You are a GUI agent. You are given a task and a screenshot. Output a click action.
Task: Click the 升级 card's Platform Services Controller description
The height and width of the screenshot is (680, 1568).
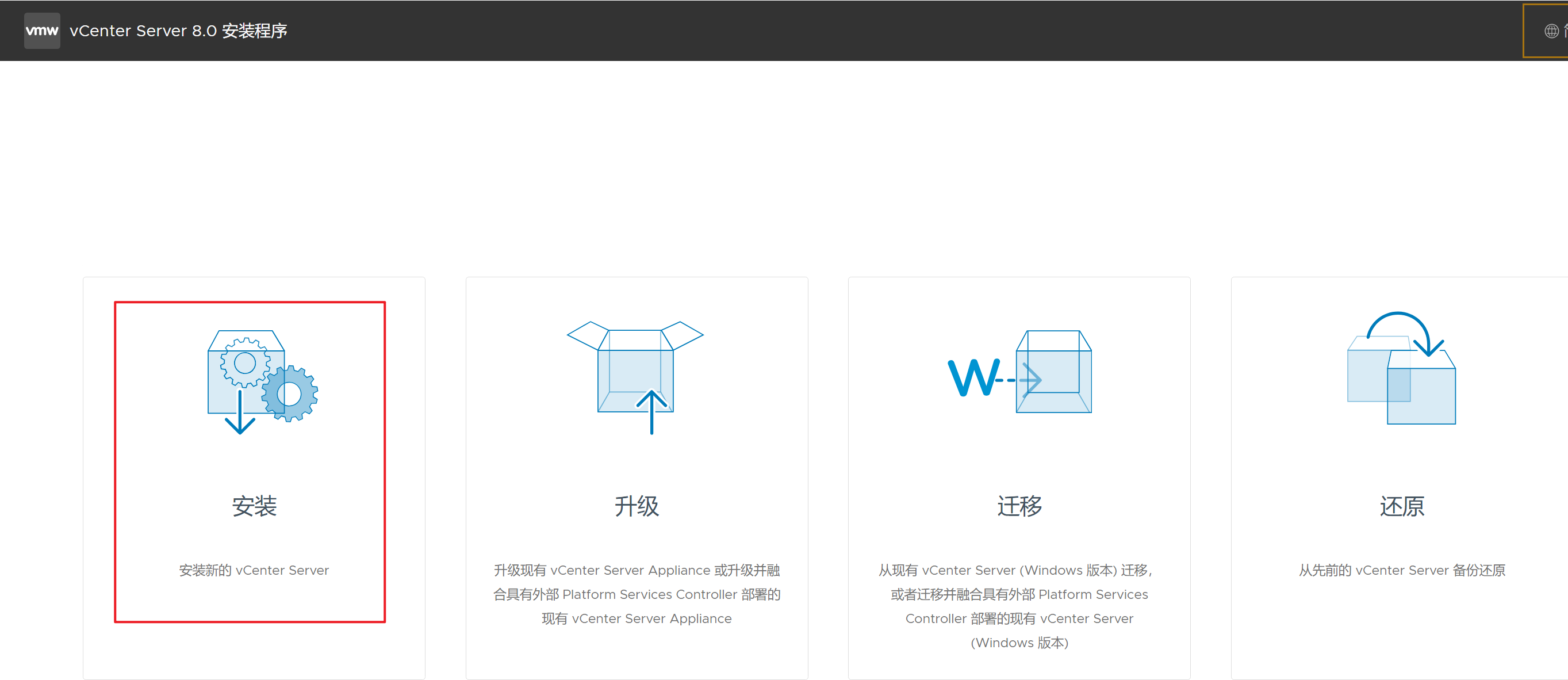(x=636, y=594)
